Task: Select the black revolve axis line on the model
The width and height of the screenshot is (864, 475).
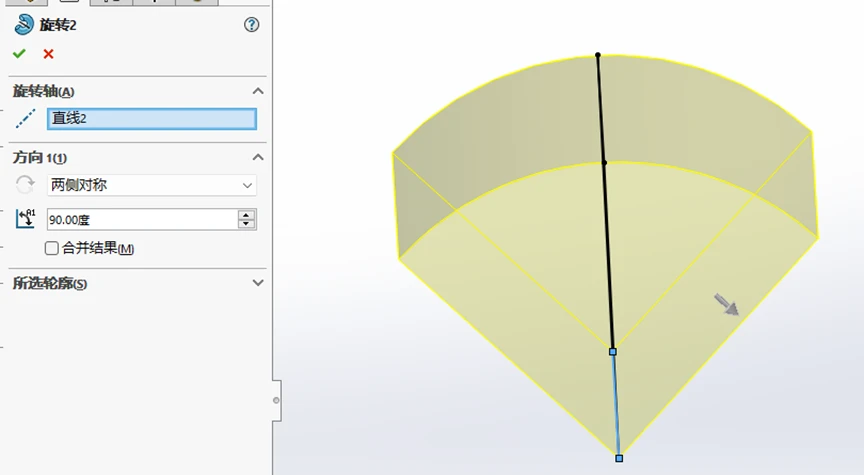Action: click(x=605, y=202)
